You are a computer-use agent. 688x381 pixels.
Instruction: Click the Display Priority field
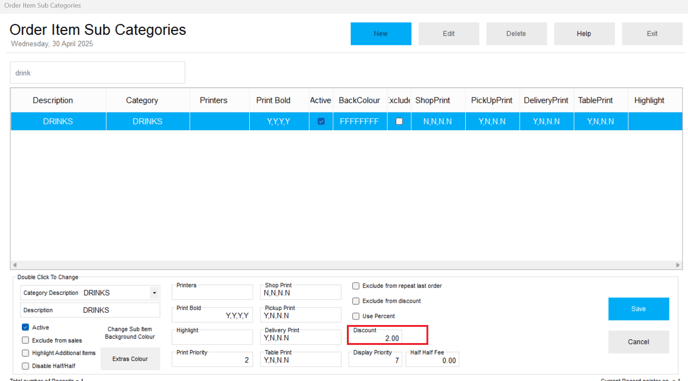(x=375, y=359)
